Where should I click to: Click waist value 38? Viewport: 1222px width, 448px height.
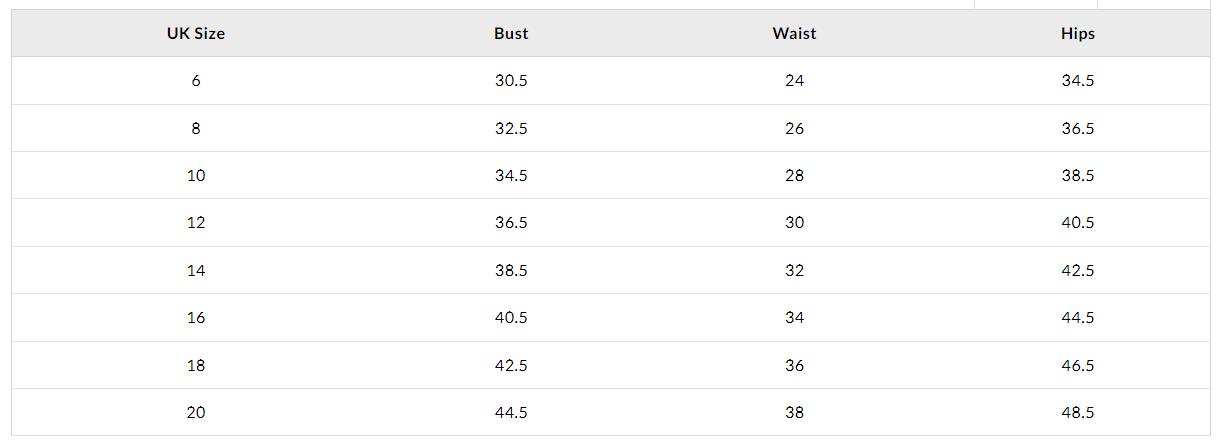[794, 412]
